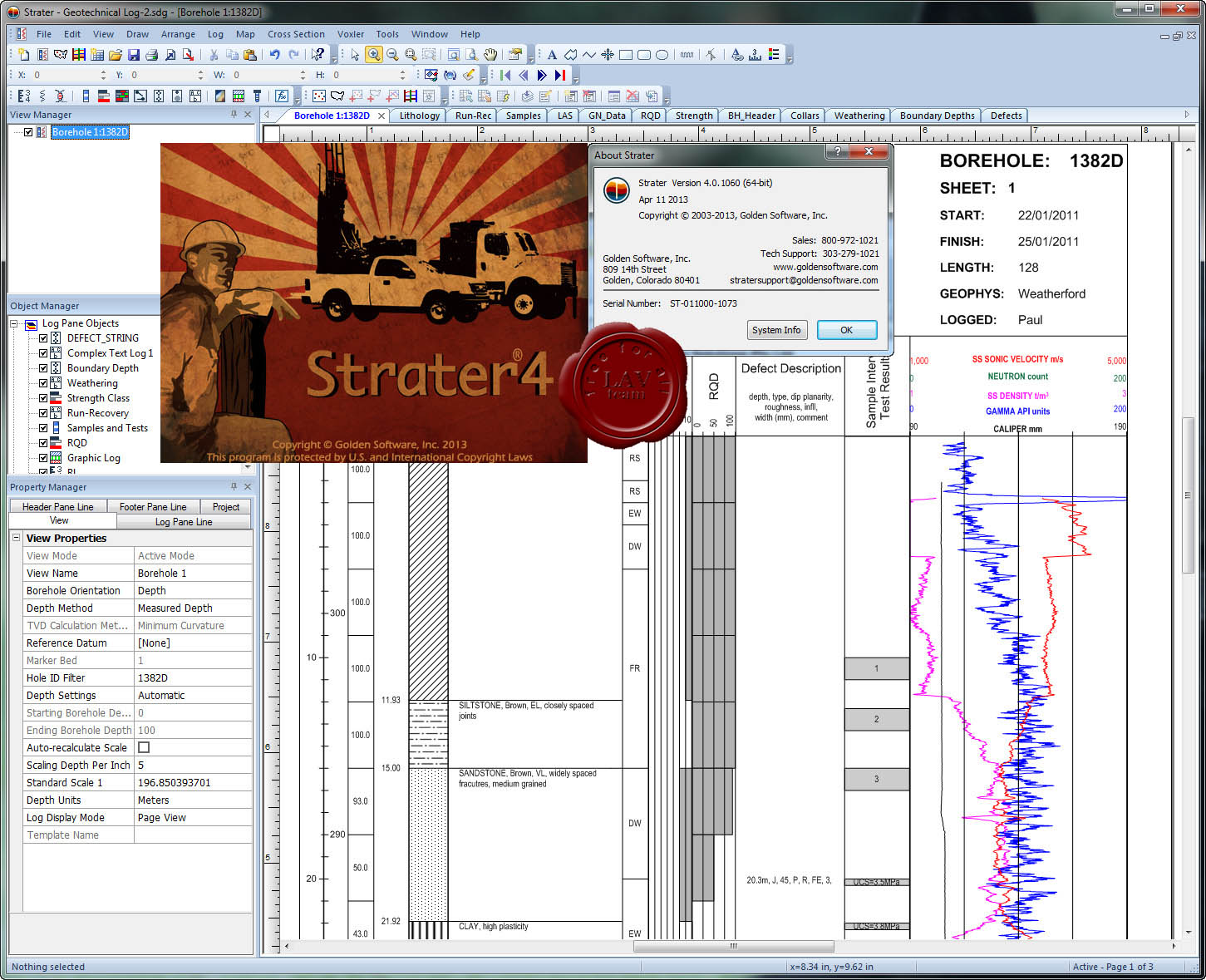Click the Go to Last Page icon
The width and height of the screenshot is (1206, 980).
click(560, 76)
